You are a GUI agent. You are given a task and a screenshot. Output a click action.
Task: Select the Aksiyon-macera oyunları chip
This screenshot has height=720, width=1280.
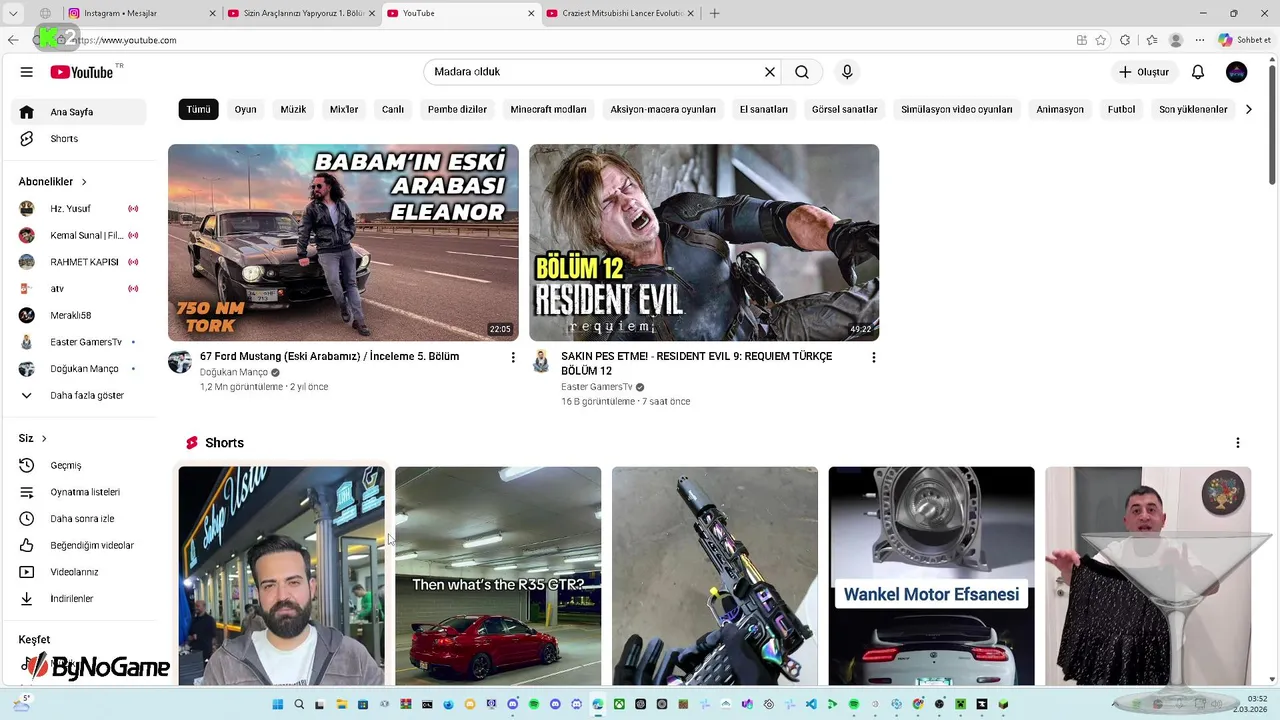coord(663,109)
